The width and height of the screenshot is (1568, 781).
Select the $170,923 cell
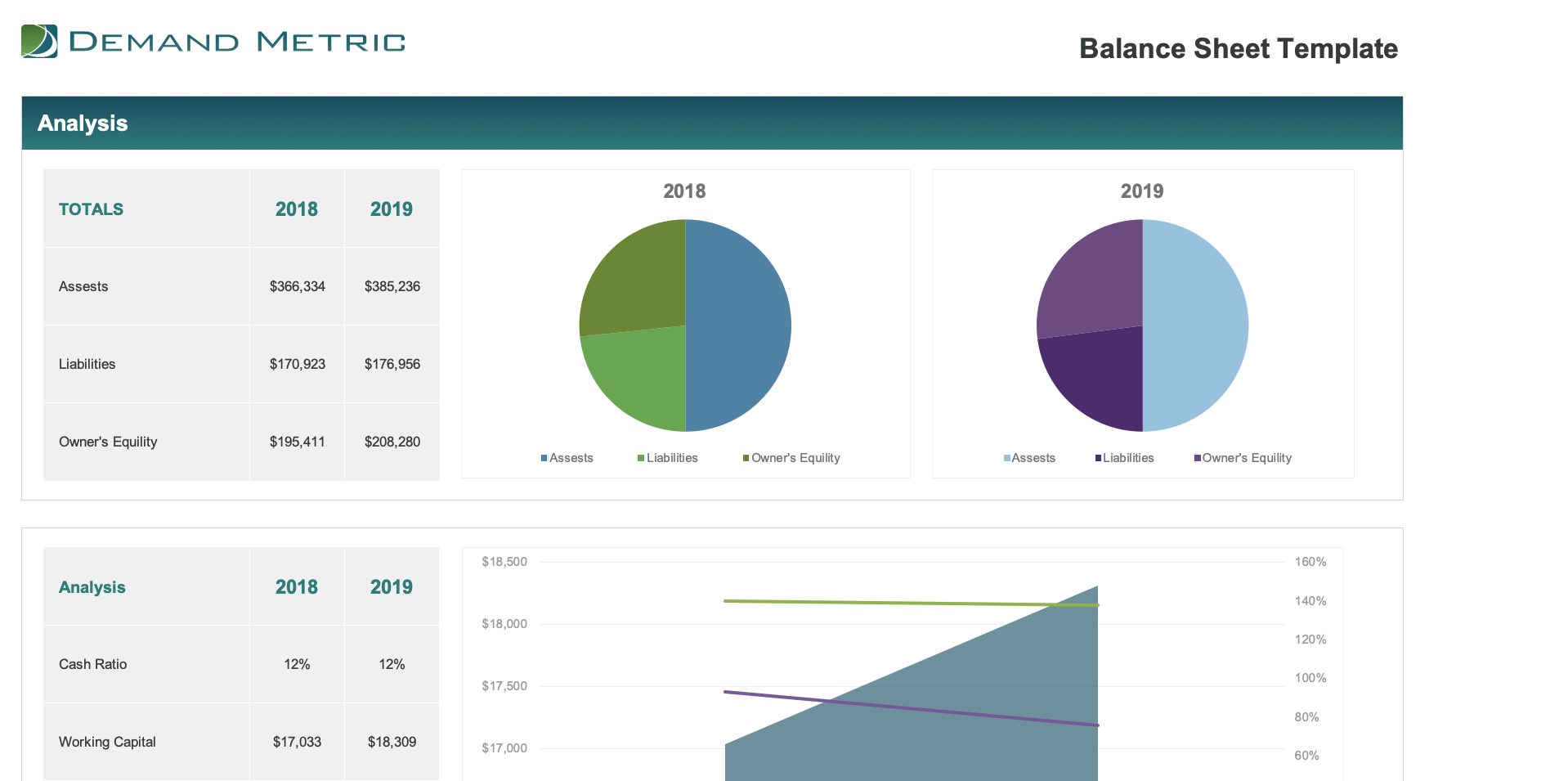[x=297, y=364]
